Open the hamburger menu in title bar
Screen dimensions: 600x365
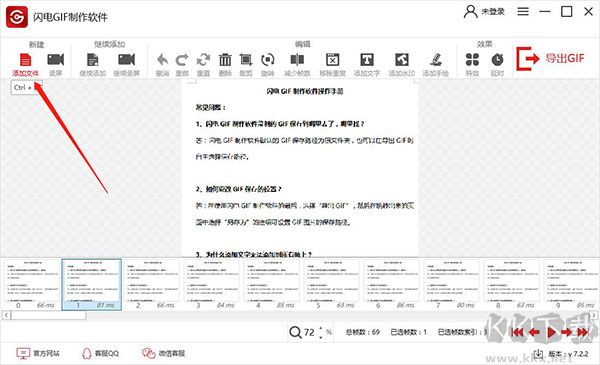point(523,11)
